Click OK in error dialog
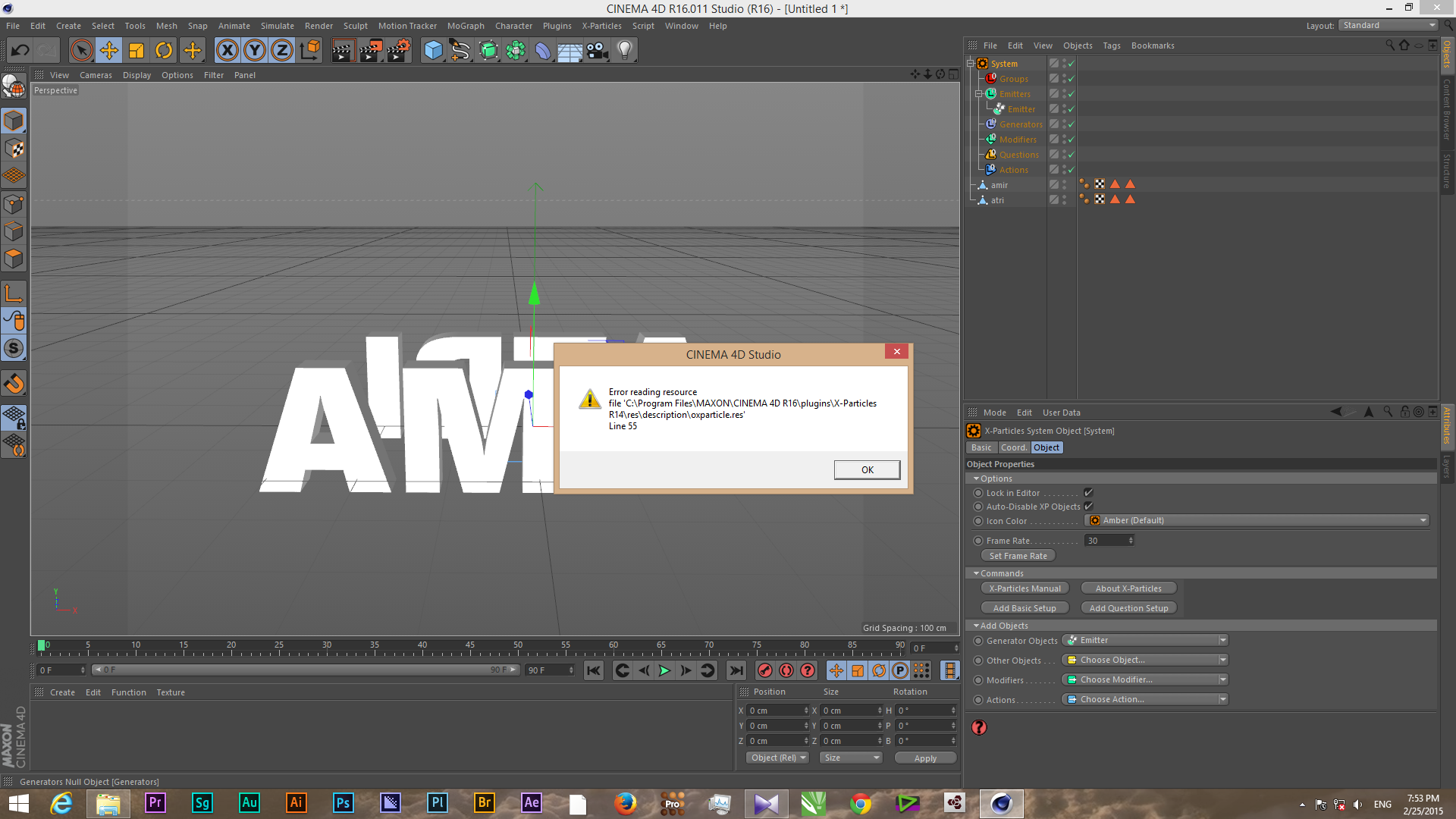Viewport: 1456px width, 819px height. (868, 470)
